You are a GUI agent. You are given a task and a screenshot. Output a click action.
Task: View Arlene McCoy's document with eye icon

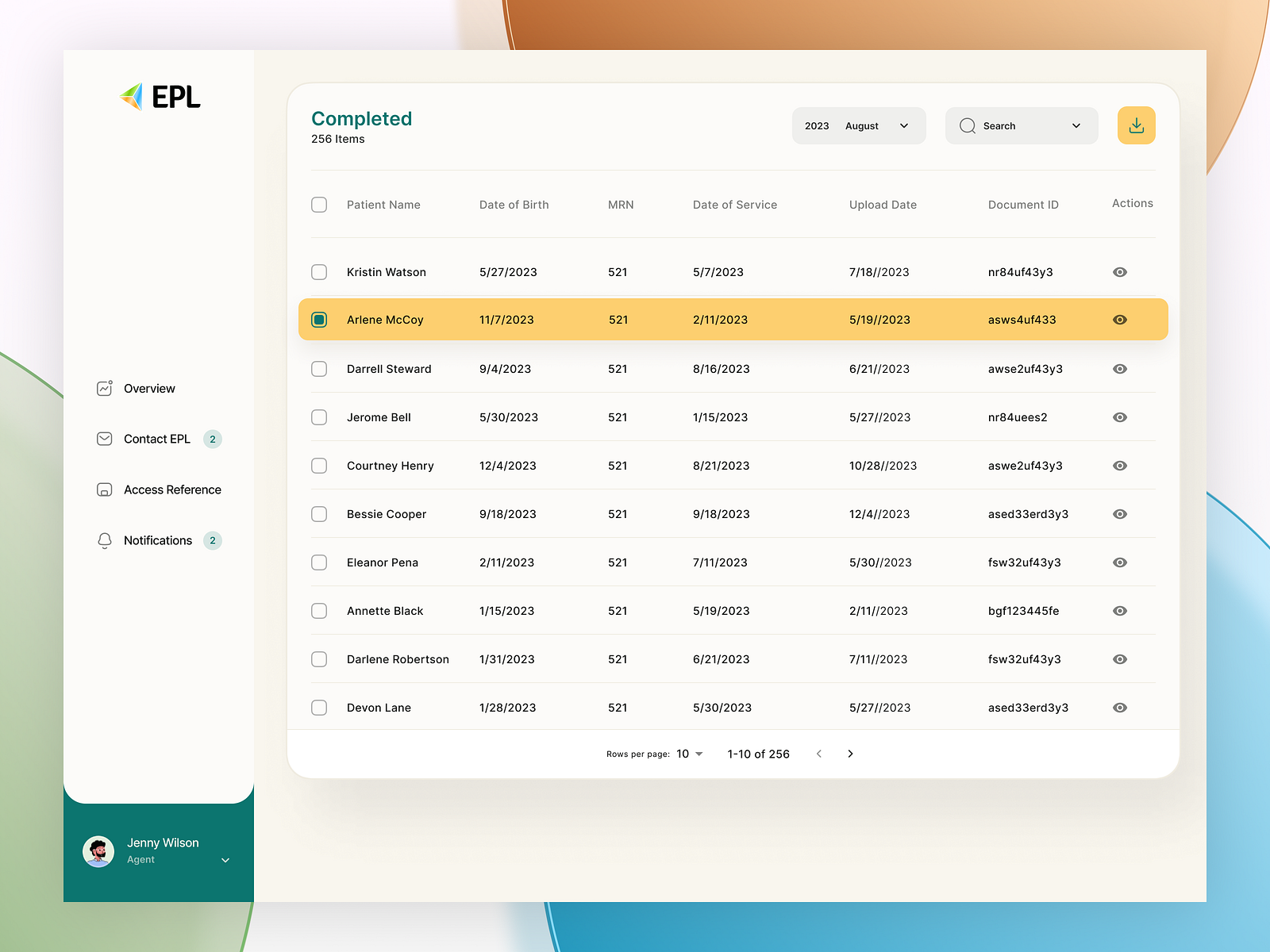pyautogui.click(x=1120, y=320)
